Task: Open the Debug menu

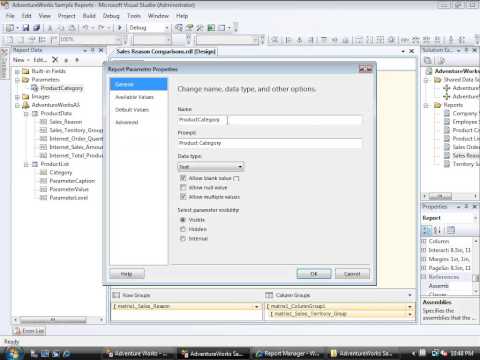Action: click(111, 16)
